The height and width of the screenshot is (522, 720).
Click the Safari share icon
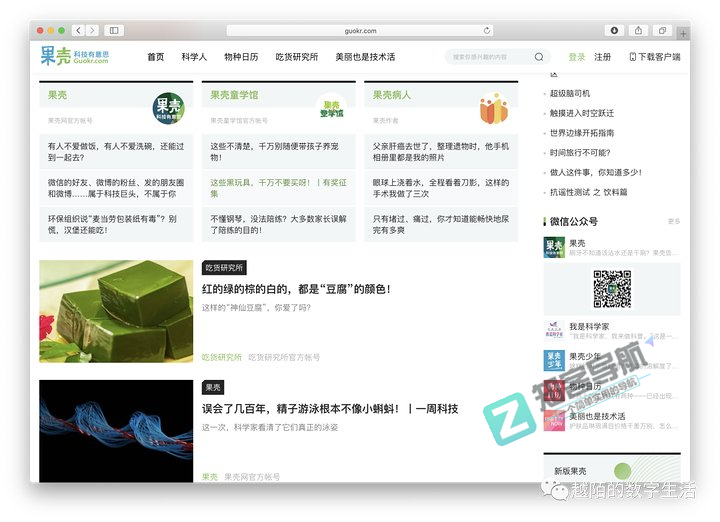(638, 30)
